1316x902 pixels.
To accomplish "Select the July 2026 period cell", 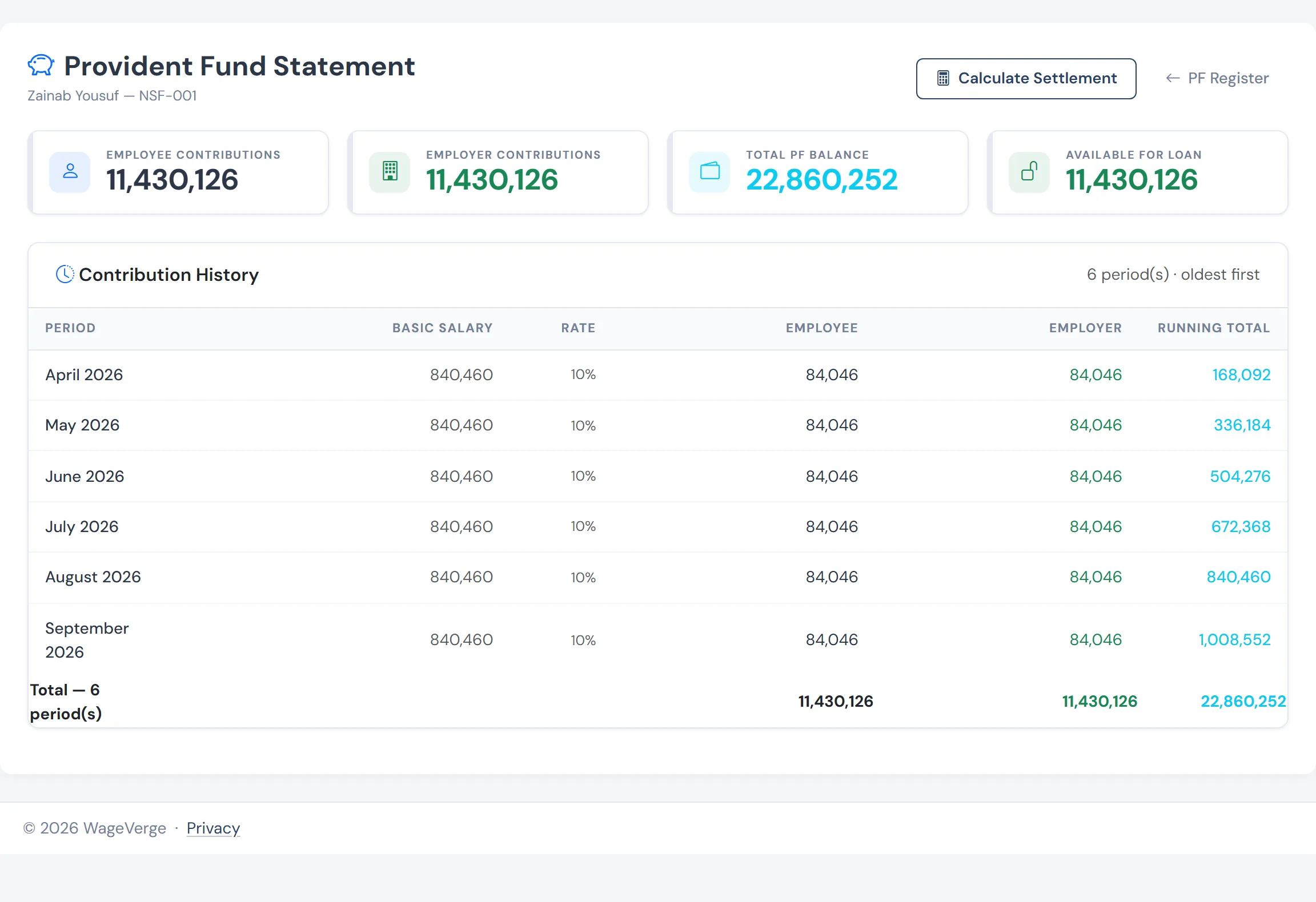I will [x=82, y=526].
